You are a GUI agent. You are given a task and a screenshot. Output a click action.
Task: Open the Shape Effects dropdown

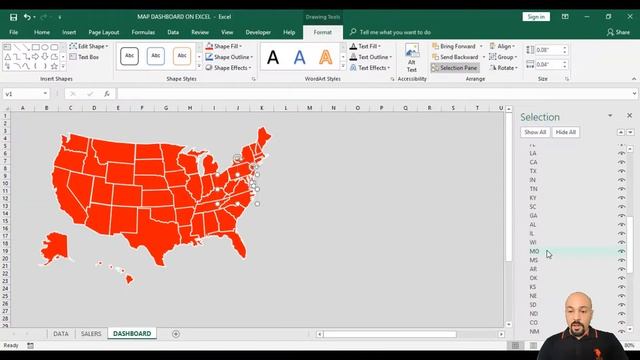coord(228,68)
